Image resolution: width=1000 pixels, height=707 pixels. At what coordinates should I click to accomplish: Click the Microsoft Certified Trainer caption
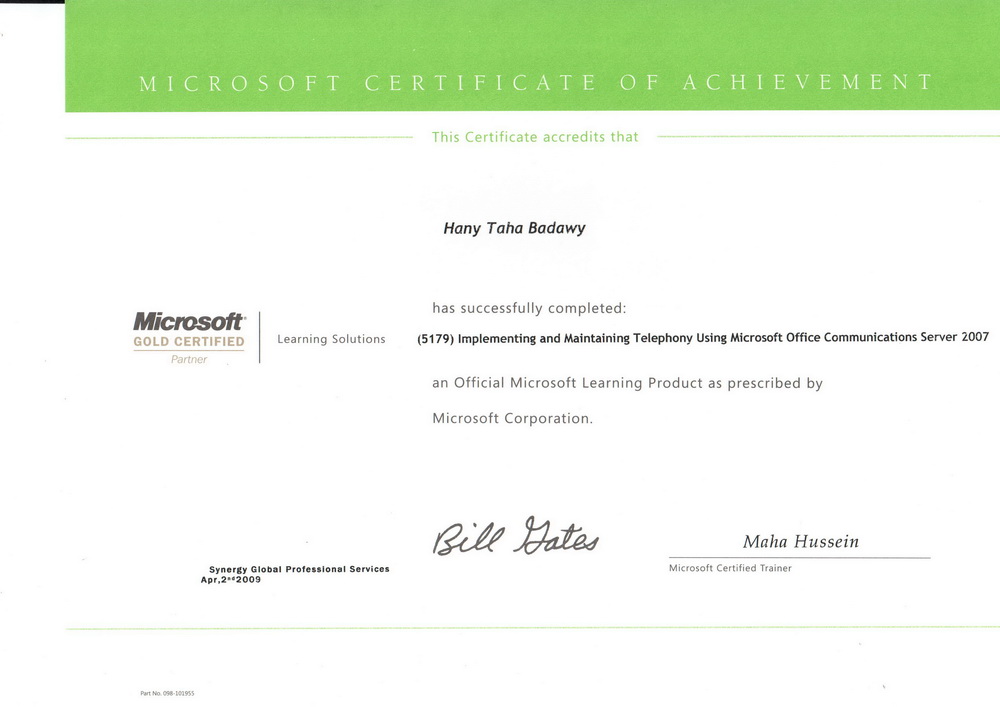pyautogui.click(x=730, y=568)
